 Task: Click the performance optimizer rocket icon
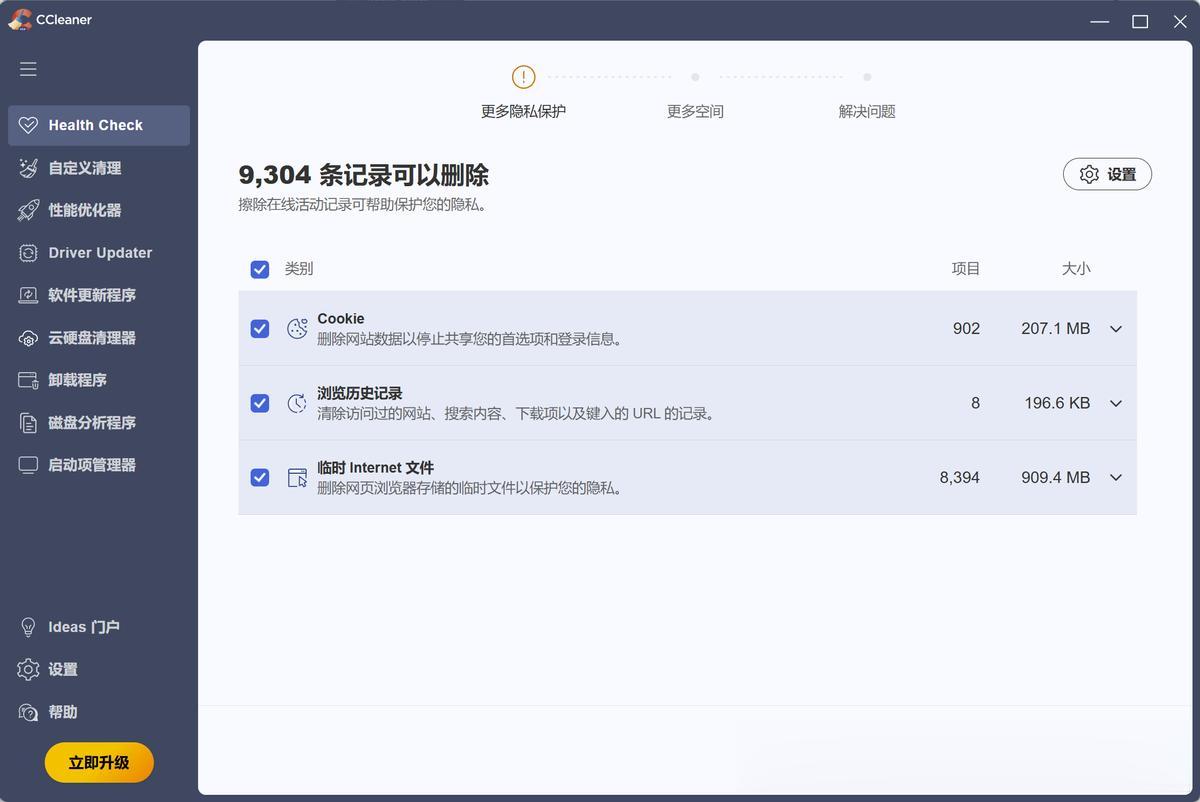(29, 210)
